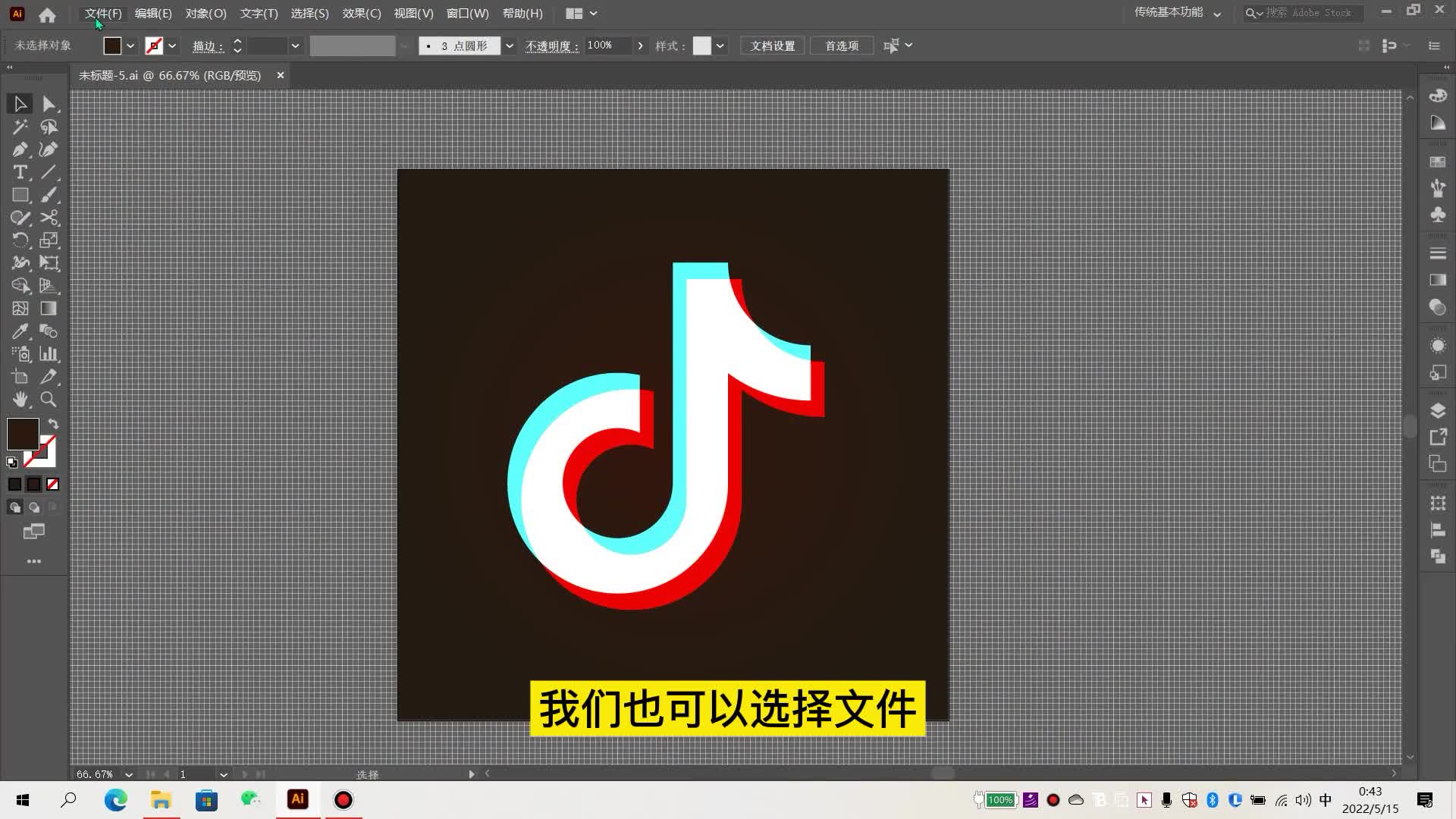Viewport: 1456px width, 819px height.
Task: Set color to None in toolbar
Action: point(52,484)
